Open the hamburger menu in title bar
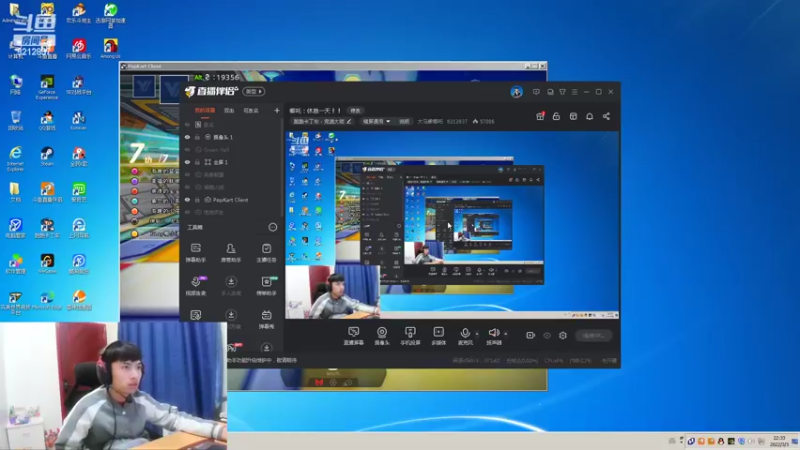Viewport: 800px width, 450px height. pos(574,92)
